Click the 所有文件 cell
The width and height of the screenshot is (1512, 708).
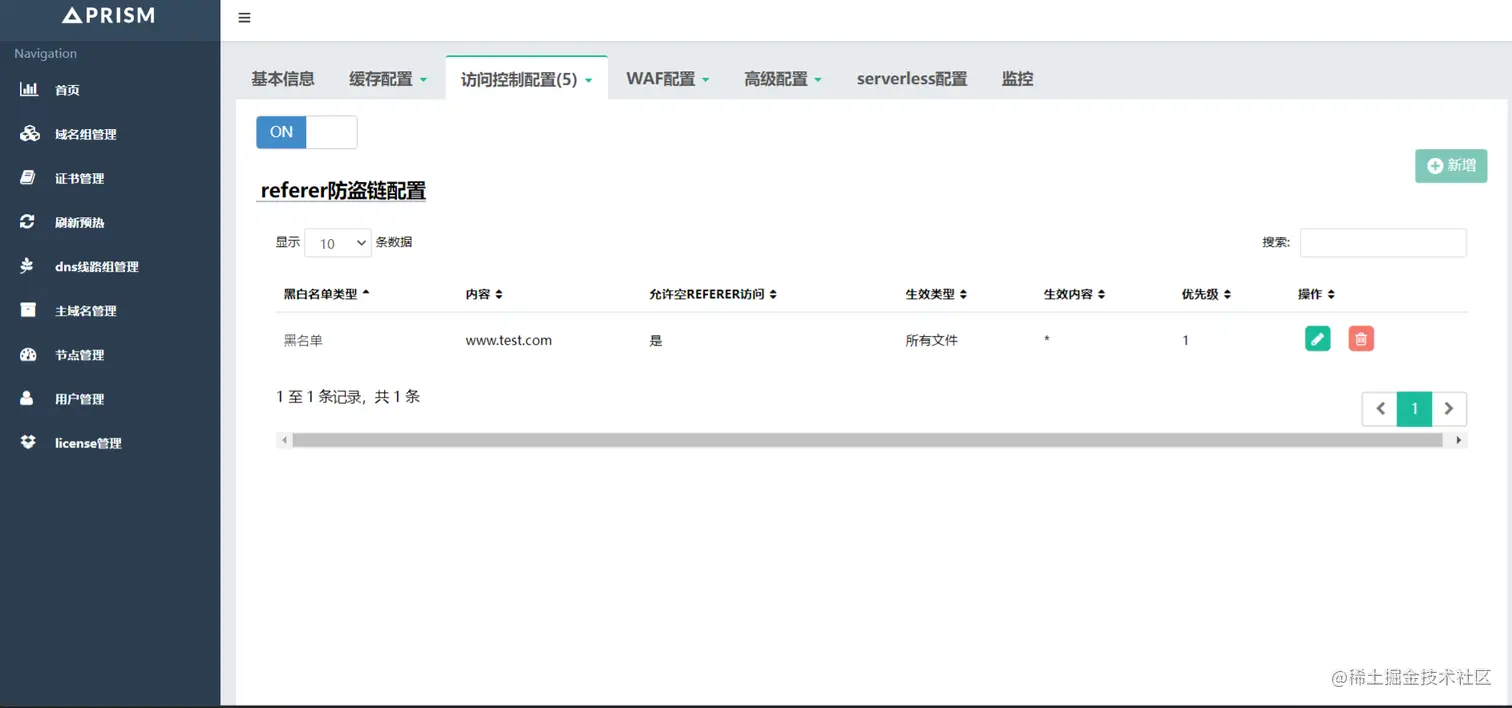click(932, 340)
